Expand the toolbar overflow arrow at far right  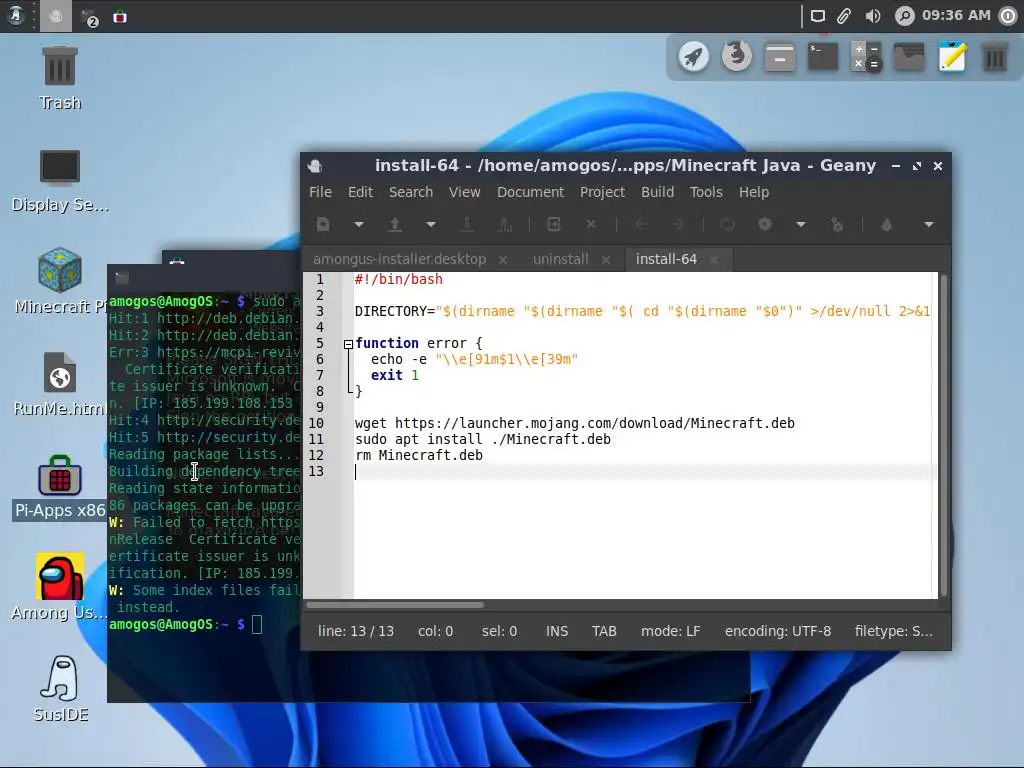click(x=929, y=225)
